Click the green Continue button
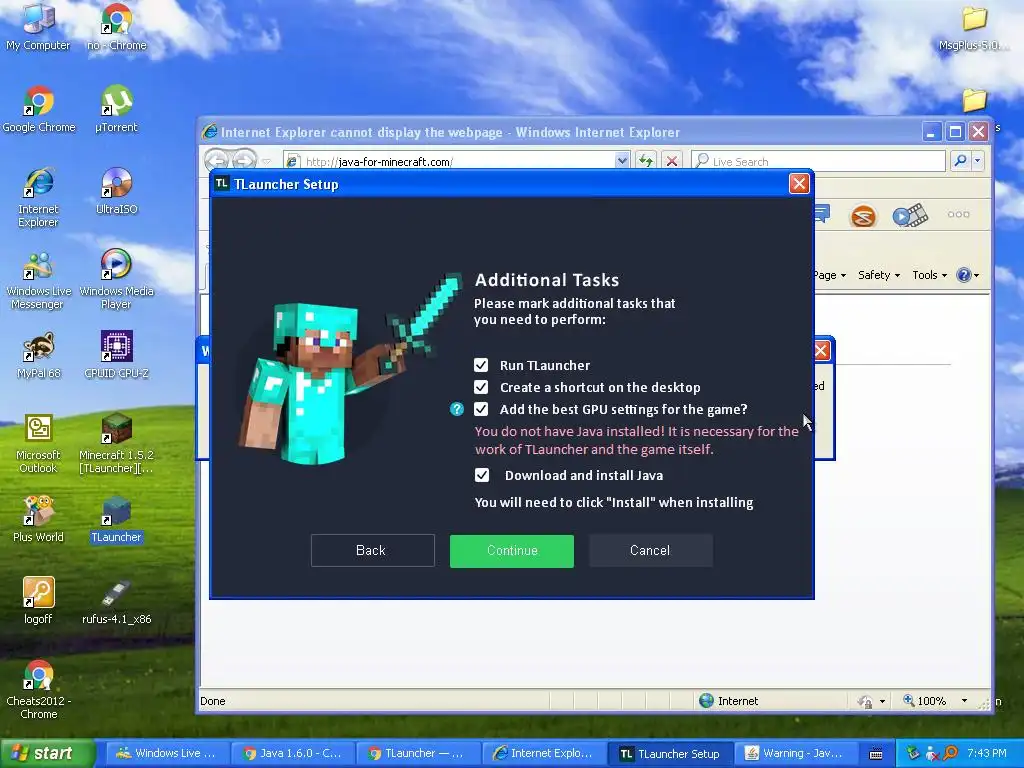 coord(511,551)
